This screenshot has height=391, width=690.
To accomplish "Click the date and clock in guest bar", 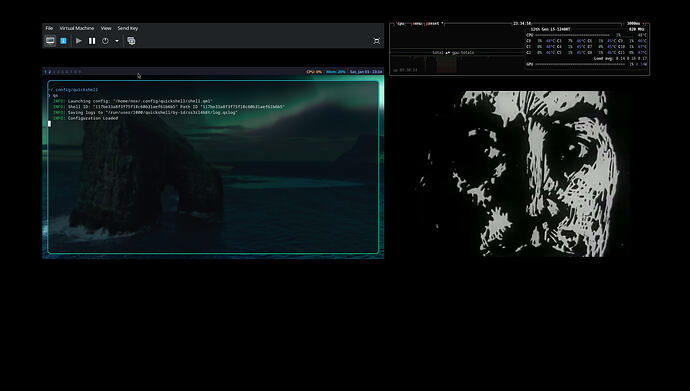I will tap(366, 72).
